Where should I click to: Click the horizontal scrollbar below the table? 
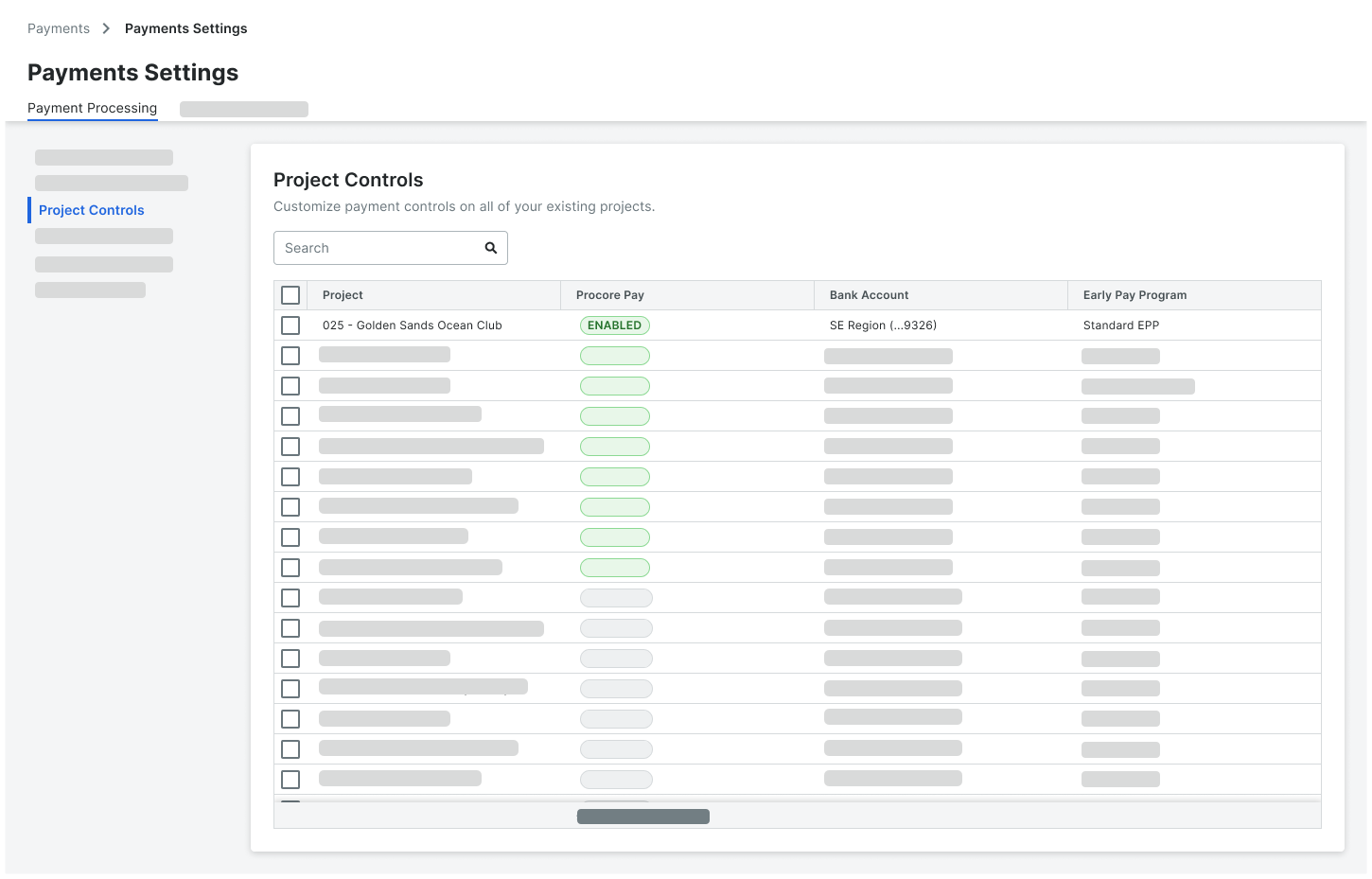(946, 816)
